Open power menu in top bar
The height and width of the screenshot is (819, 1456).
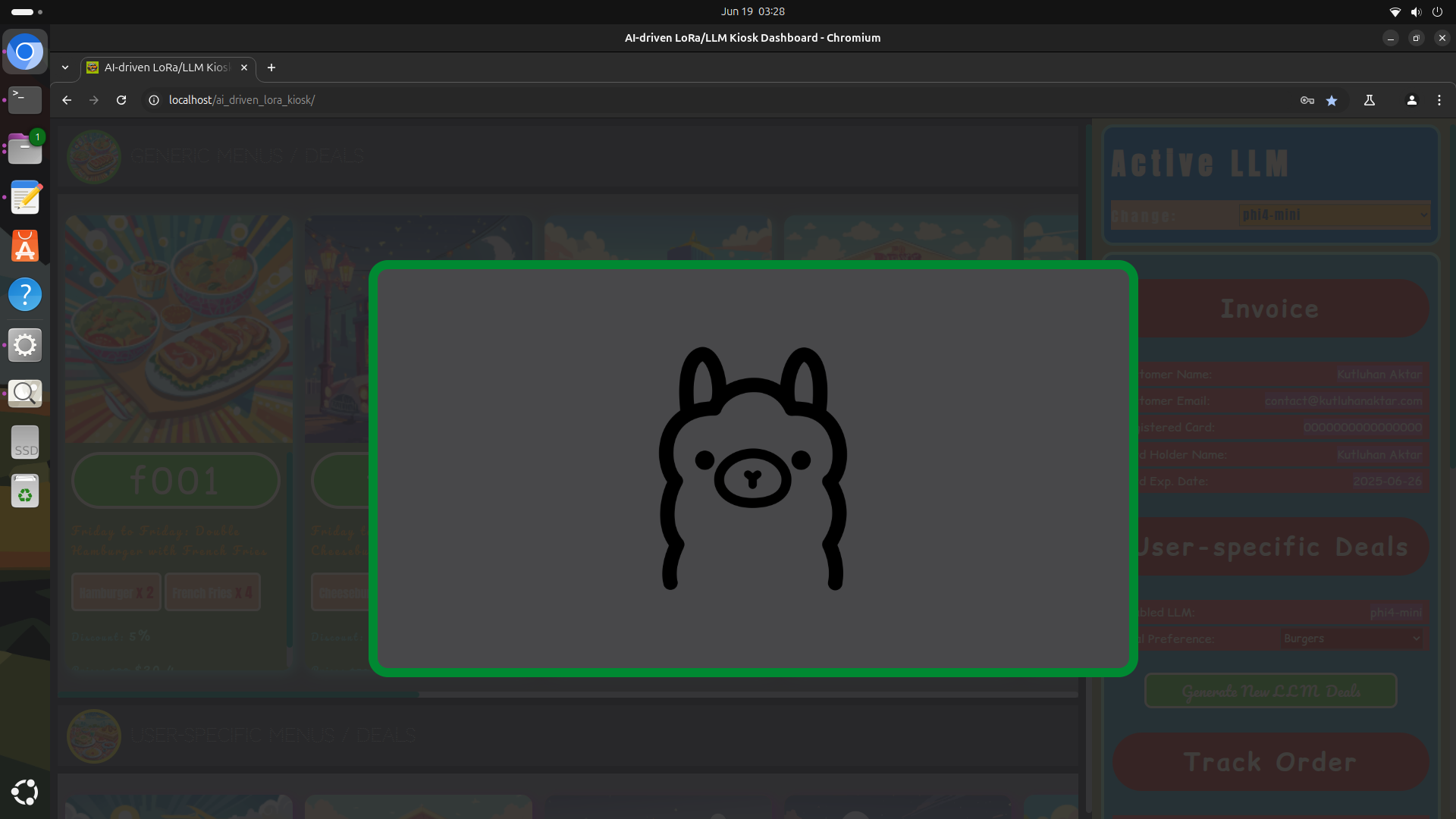[1437, 11]
